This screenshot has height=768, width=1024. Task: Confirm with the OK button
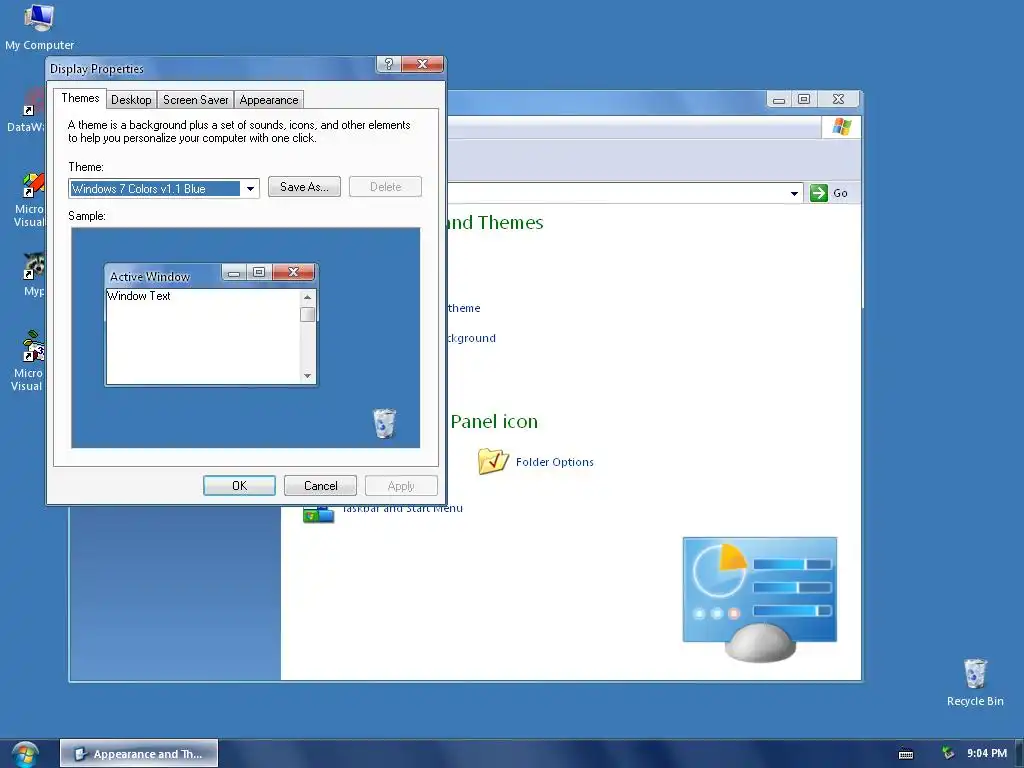pyautogui.click(x=239, y=486)
